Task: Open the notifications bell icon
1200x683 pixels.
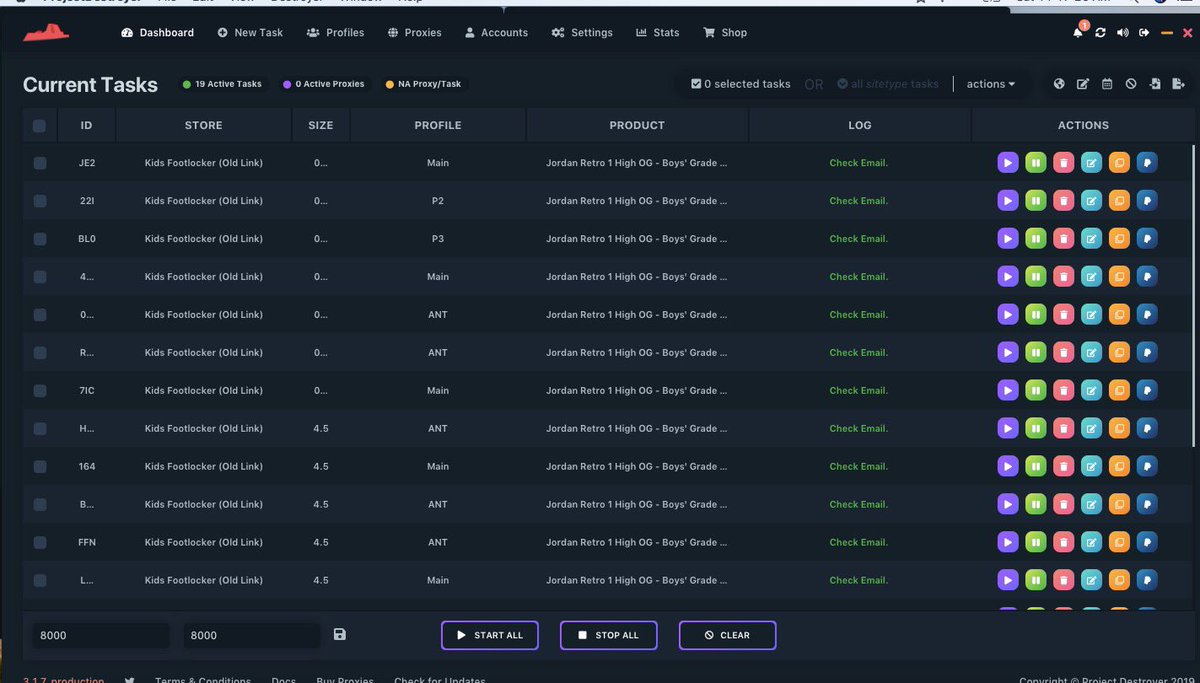Action: tap(1078, 32)
